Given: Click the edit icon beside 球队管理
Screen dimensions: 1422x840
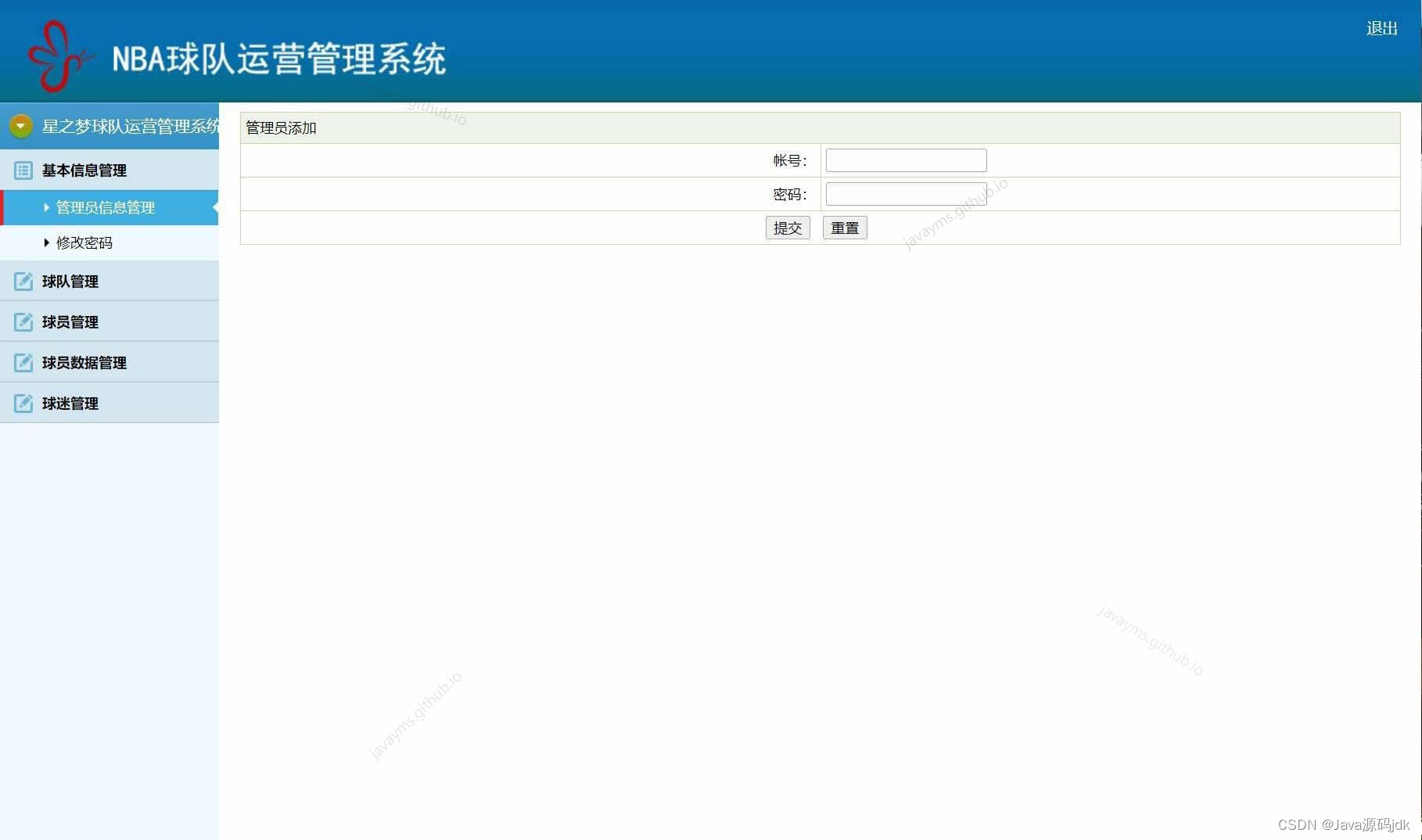Looking at the screenshot, I should tap(23, 282).
